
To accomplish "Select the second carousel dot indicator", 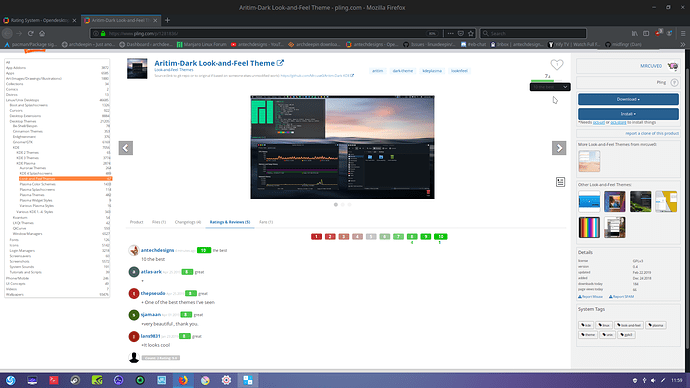I will (x=343, y=205).
